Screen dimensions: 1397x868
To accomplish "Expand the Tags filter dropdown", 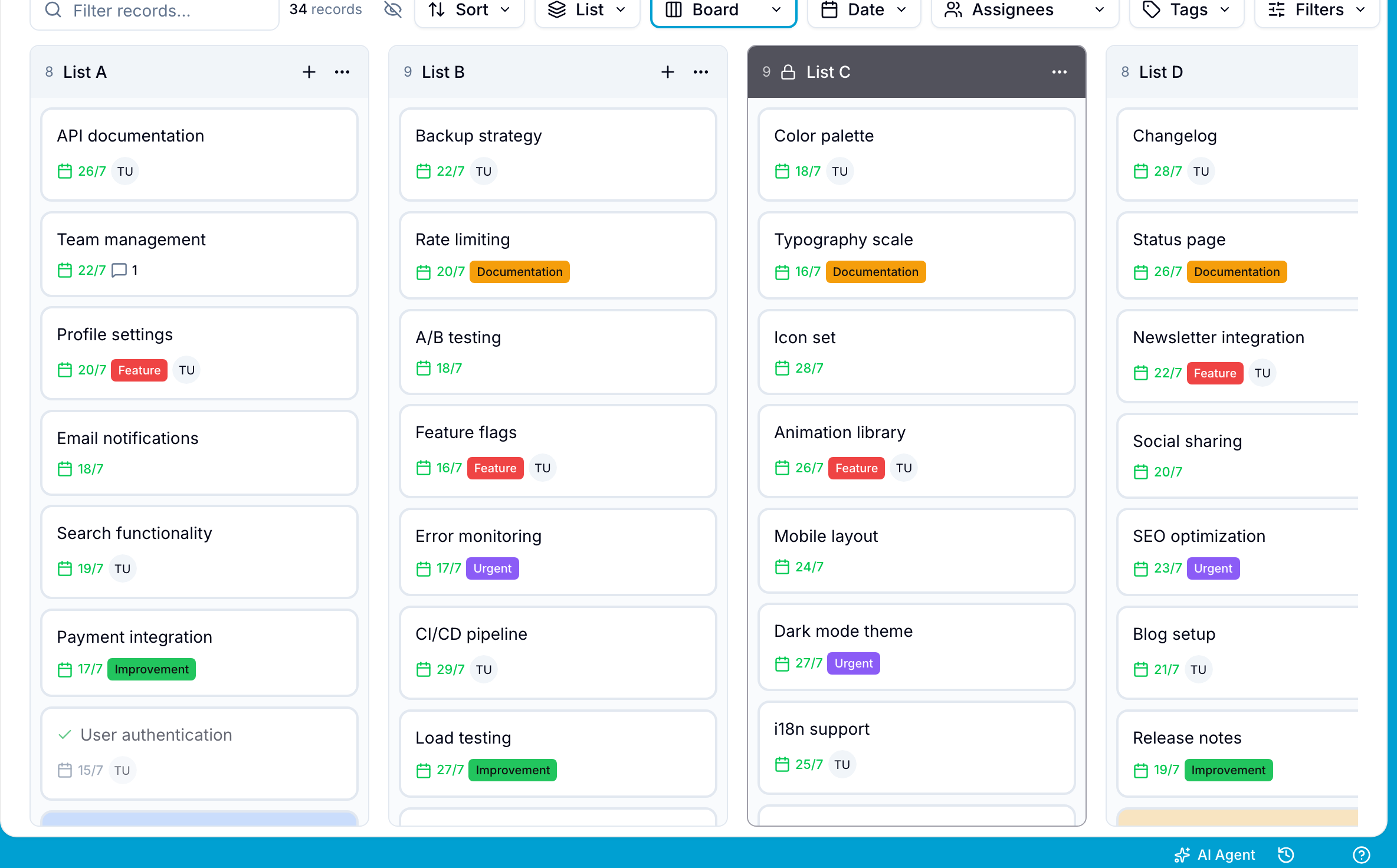I will coord(1186,10).
